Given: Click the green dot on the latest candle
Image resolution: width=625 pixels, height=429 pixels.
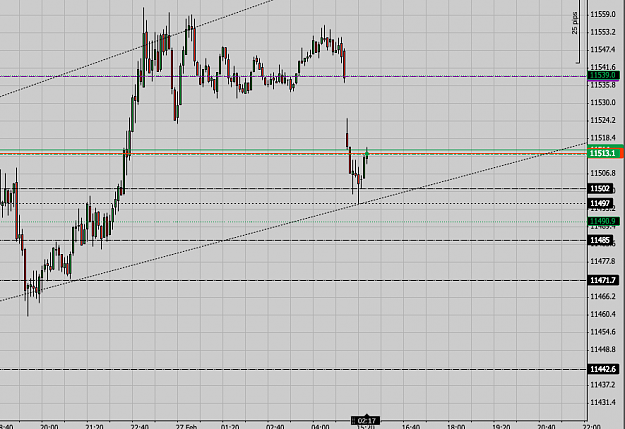Looking at the screenshot, I should click(x=367, y=153).
